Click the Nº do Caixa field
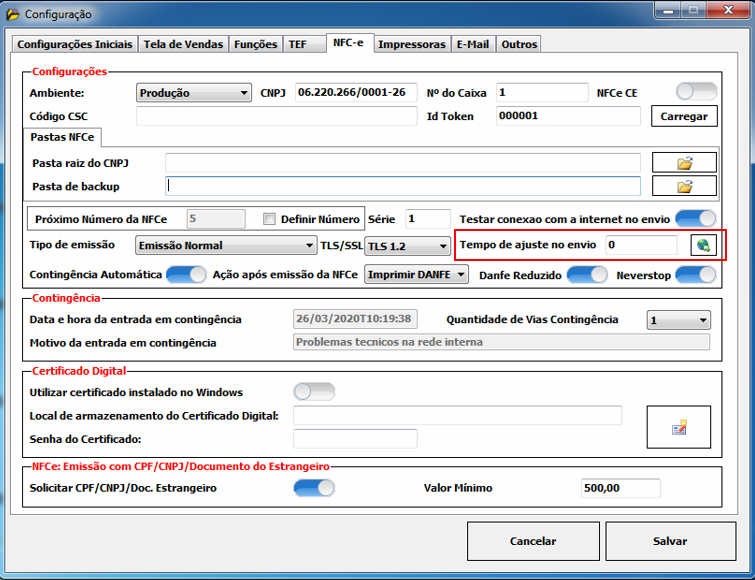The image size is (755, 580). click(x=542, y=92)
